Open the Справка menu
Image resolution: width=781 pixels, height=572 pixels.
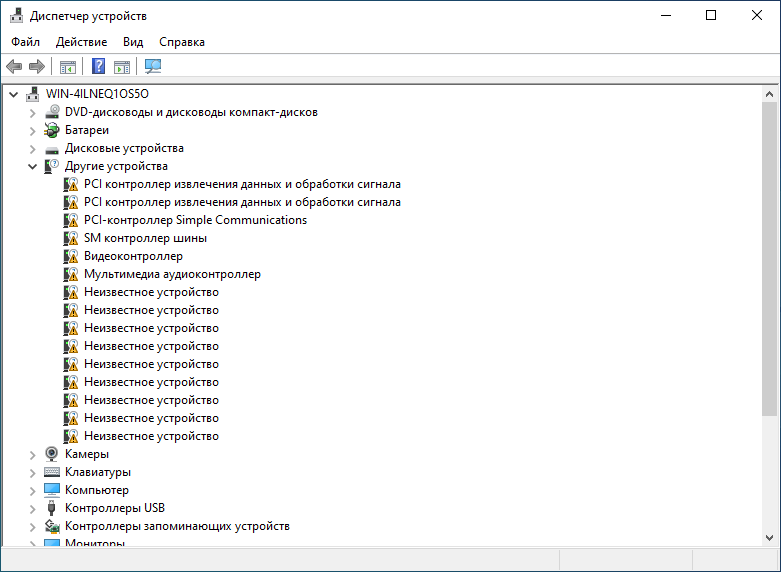[x=182, y=42]
